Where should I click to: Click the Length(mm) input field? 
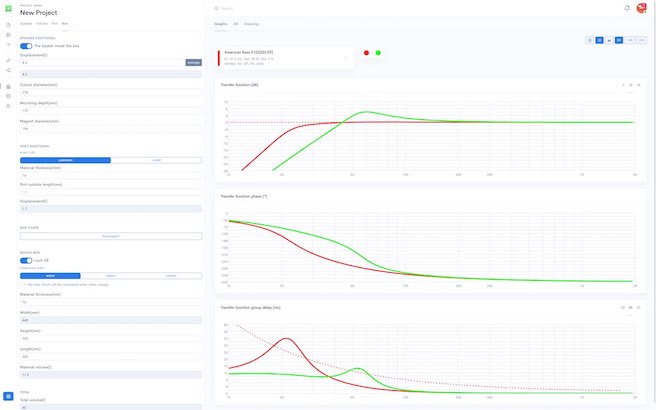coord(111,356)
